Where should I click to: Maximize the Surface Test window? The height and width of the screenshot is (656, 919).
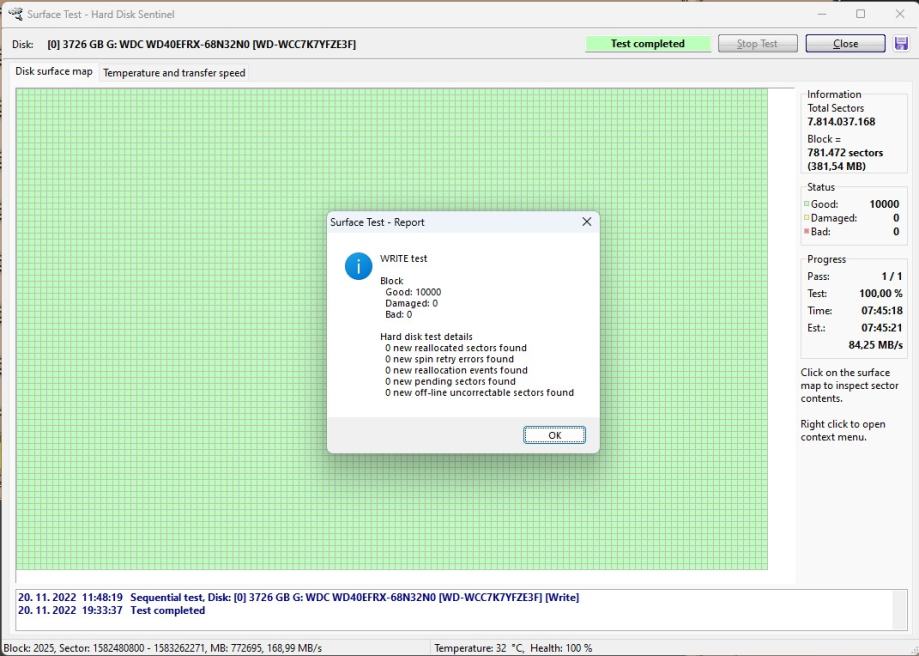click(x=860, y=14)
